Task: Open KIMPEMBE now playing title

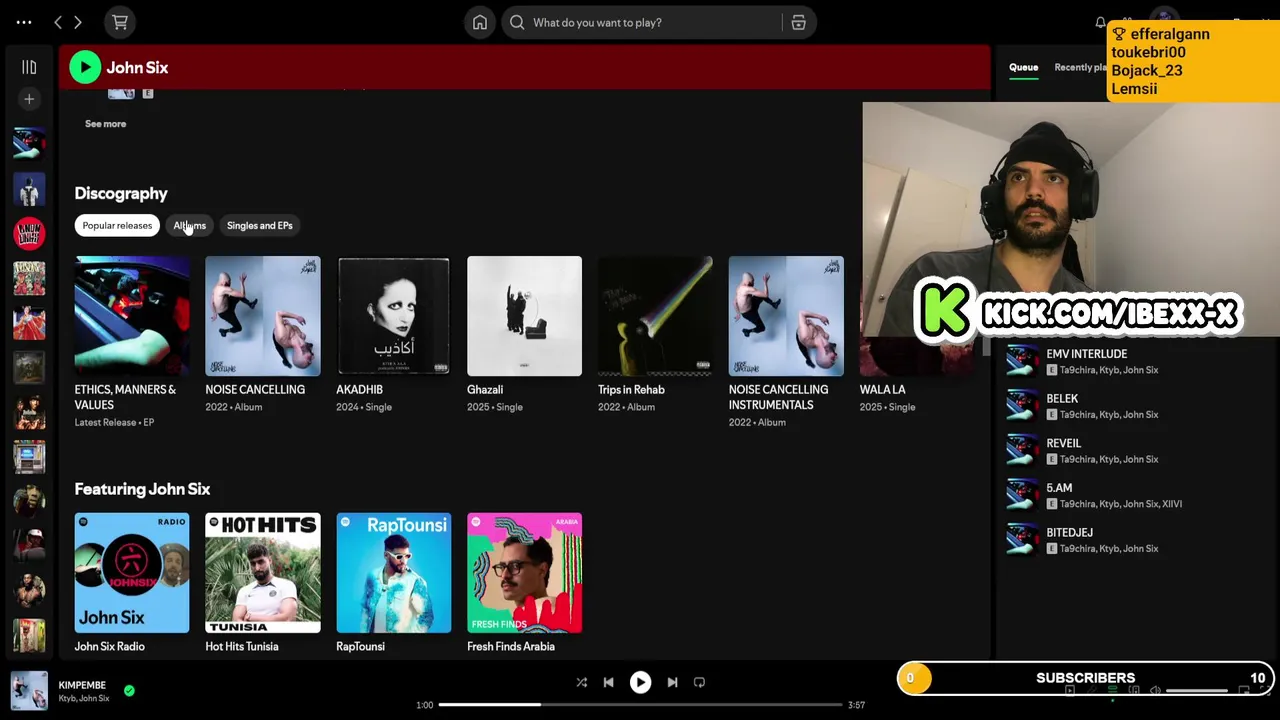Action: [82, 685]
